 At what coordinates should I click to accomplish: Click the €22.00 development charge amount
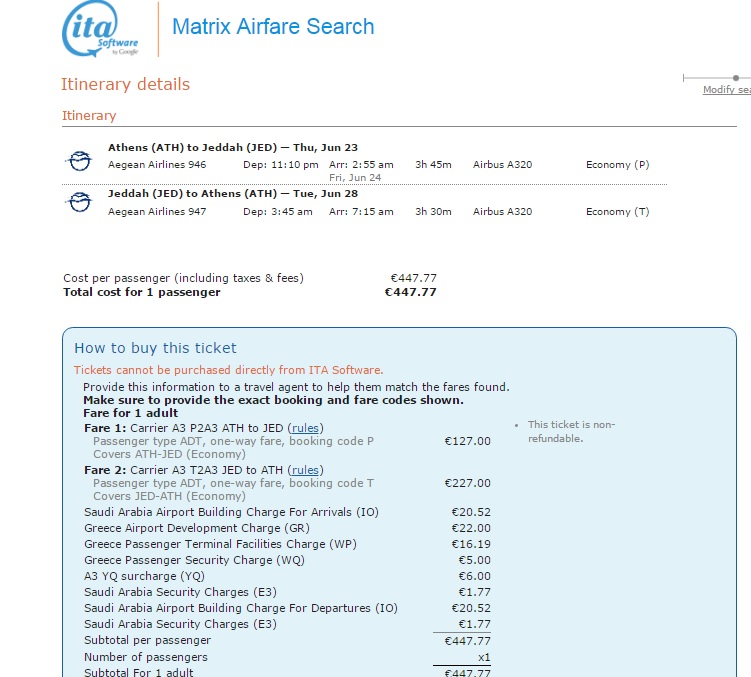pos(471,528)
